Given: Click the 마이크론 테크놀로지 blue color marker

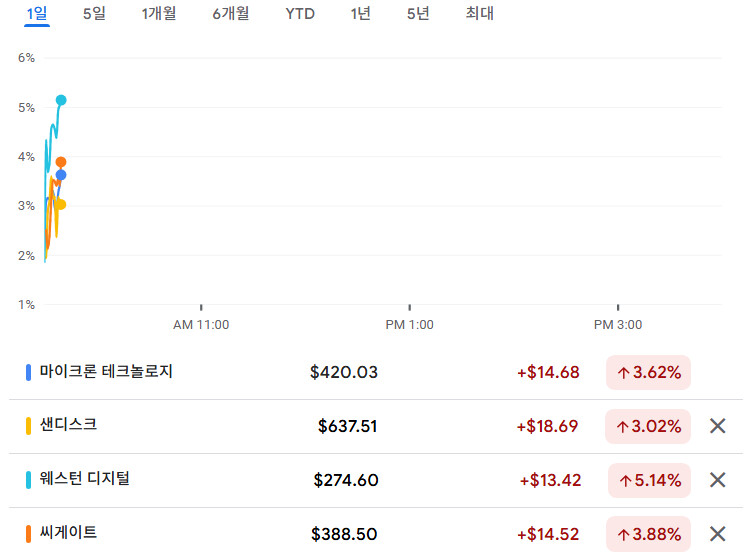Looking at the screenshot, I should pyautogui.click(x=28, y=372).
